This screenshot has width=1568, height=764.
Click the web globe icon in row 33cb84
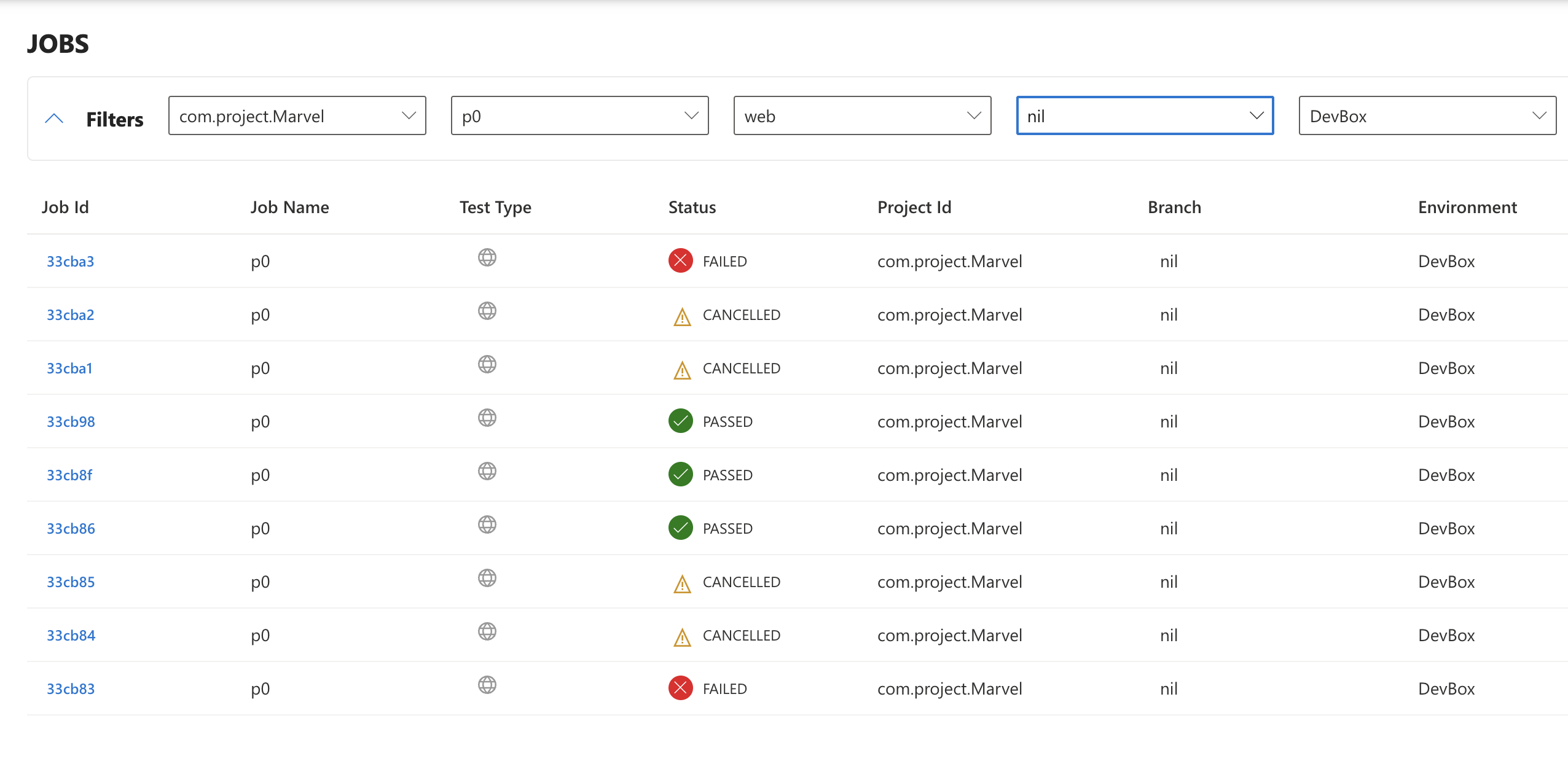click(487, 632)
